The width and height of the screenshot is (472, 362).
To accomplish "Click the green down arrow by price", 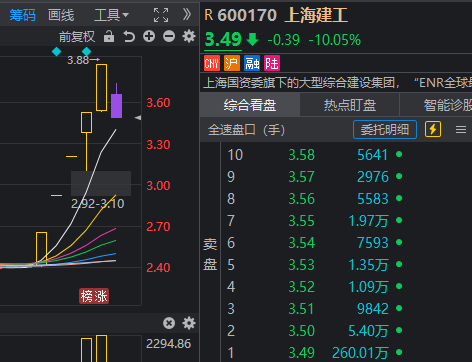I will click(x=253, y=39).
